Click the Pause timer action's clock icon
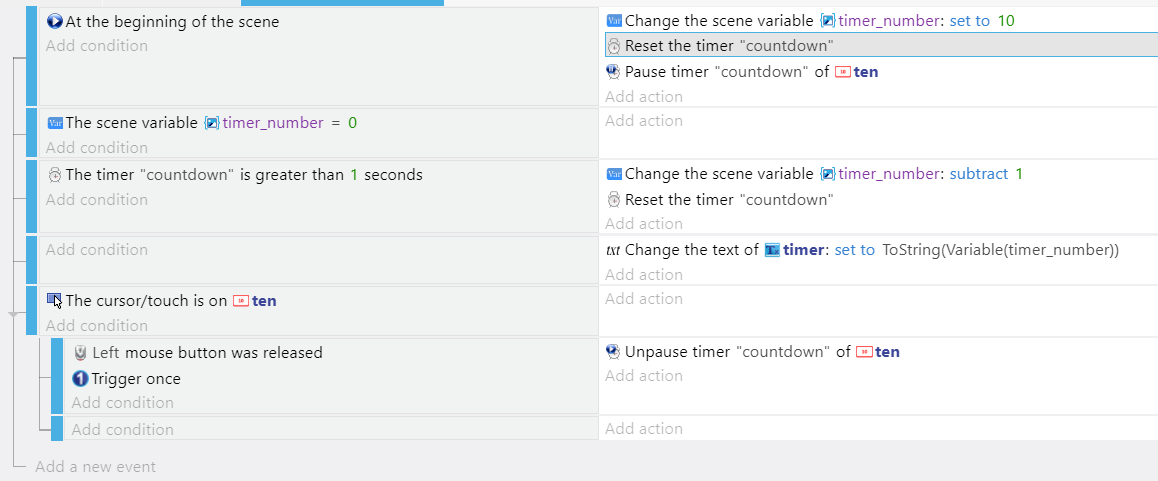The height and width of the screenshot is (481, 1158). 613,72
